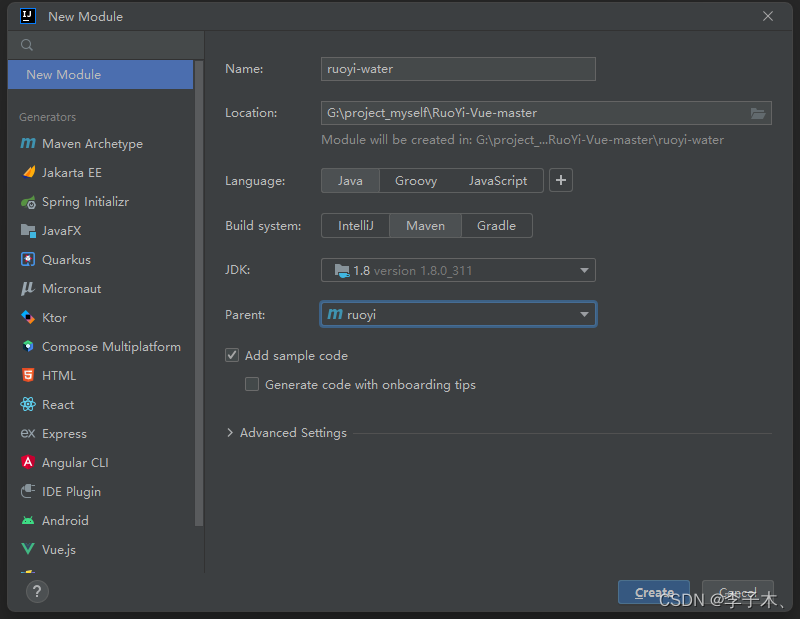800x619 pixels.
Task: Click the Name input field
Action: (458, 69)
